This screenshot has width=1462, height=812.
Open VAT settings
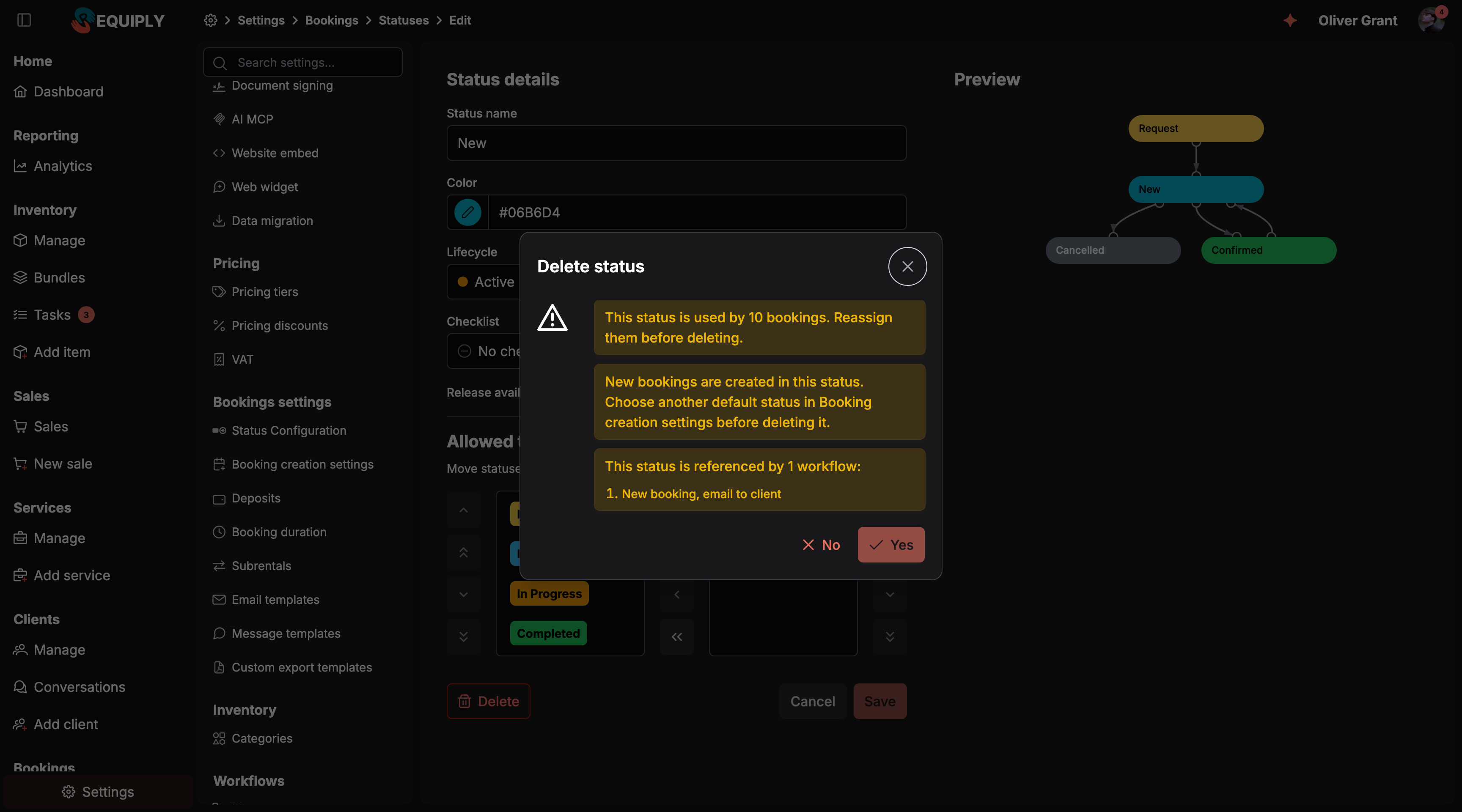tap(233, 359)
